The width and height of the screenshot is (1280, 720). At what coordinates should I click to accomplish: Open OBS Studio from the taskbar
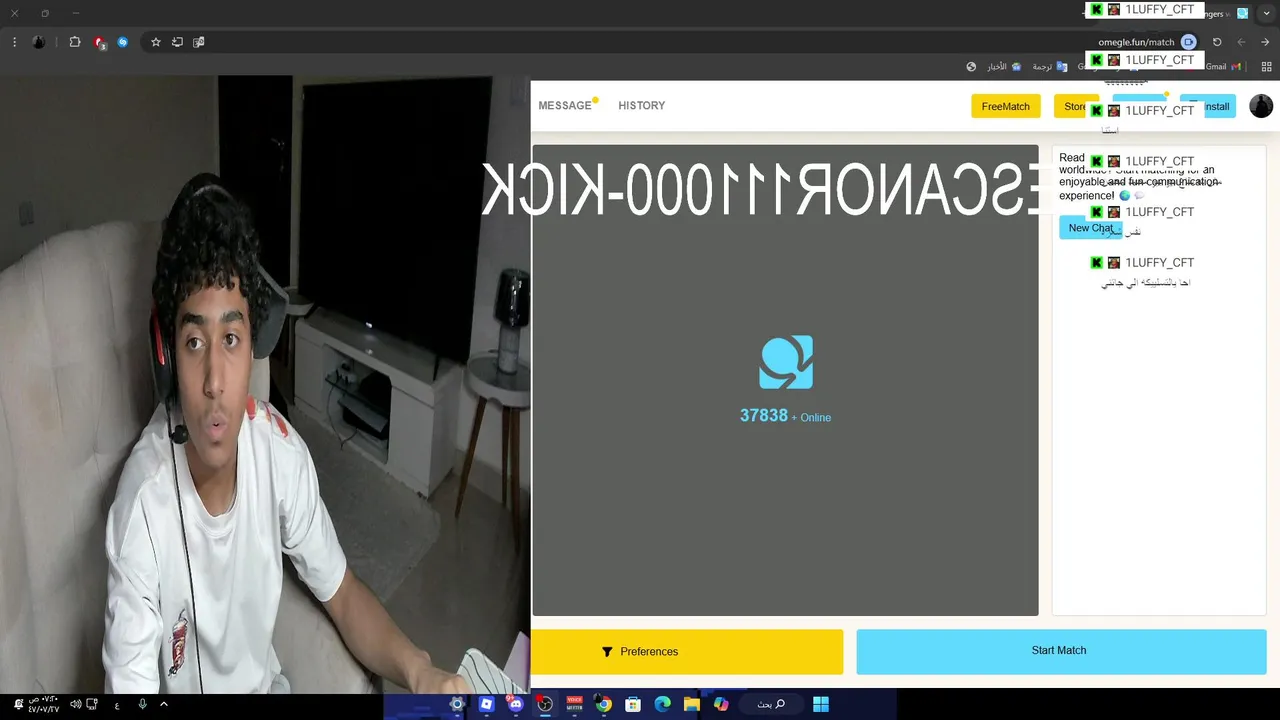pos(545,705)
